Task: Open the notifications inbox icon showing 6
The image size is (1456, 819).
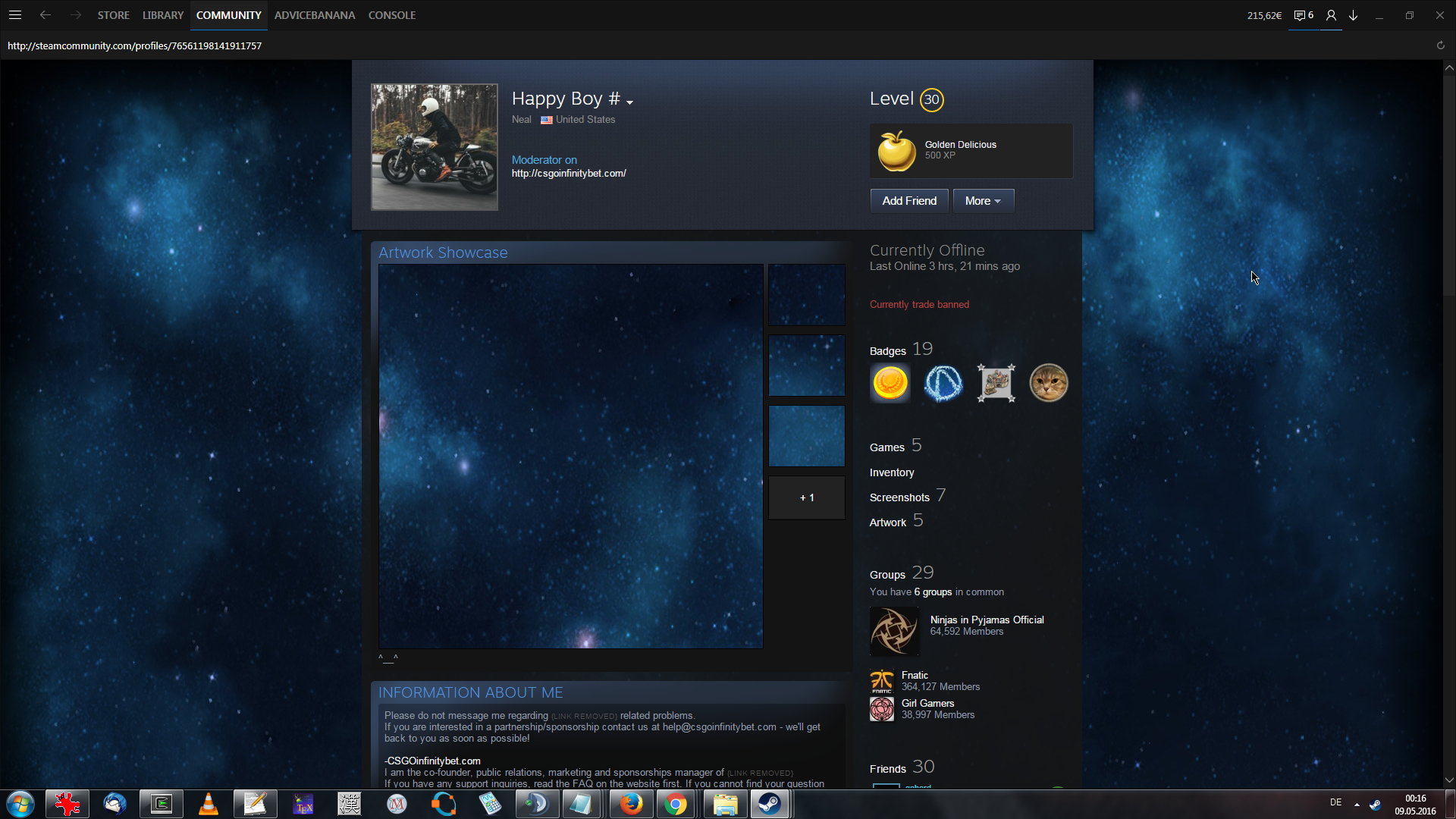Action: coord(1303,15)
